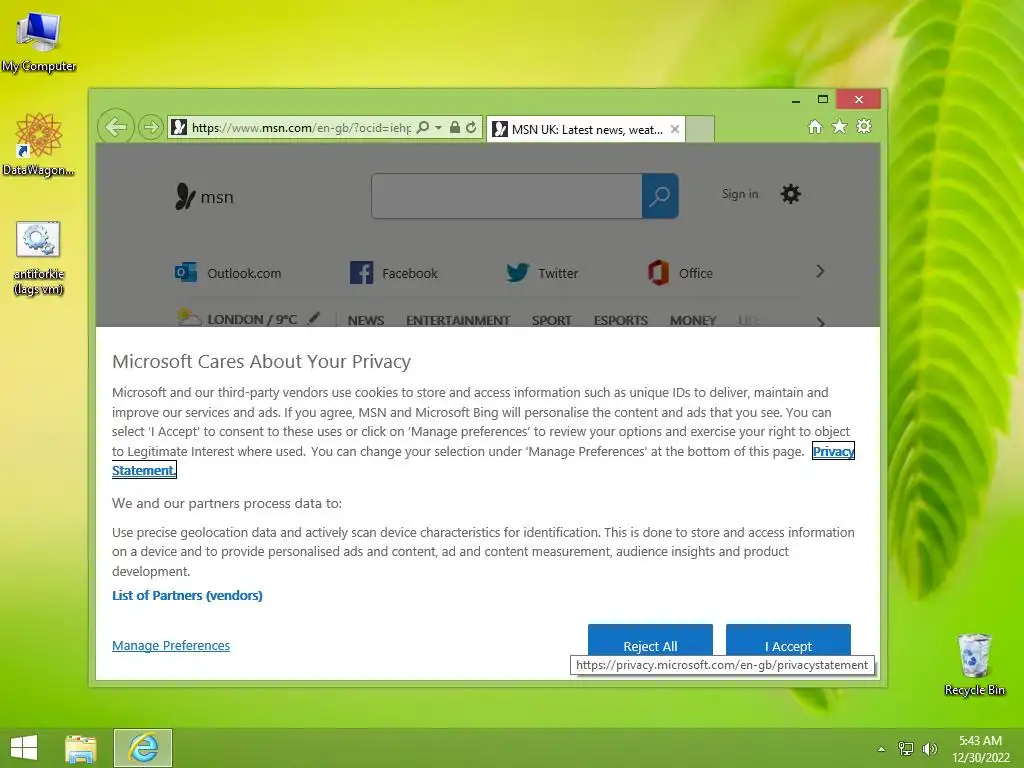This screenshot has width=1024, height=768.
Task: Click the Internet Explorer taskbar icon
Action: (x=143, y=748)
